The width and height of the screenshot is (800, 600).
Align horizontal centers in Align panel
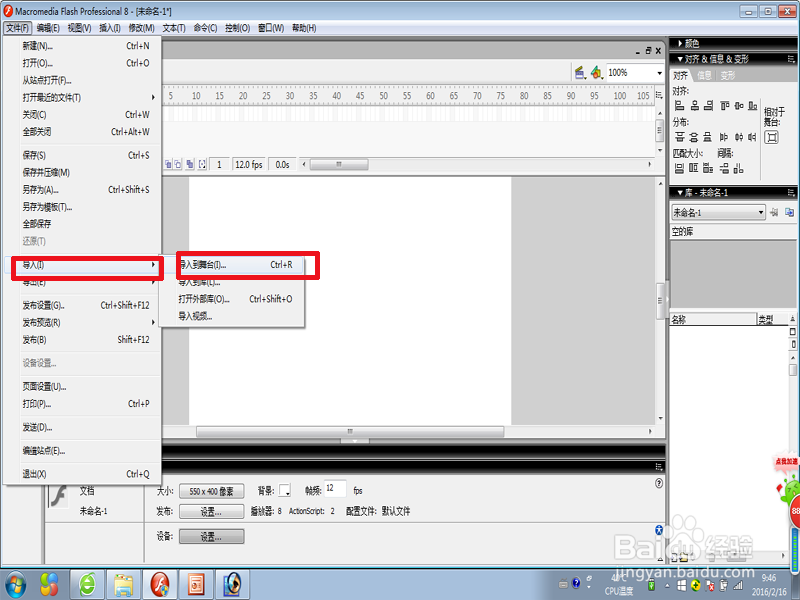pos(694,106)
